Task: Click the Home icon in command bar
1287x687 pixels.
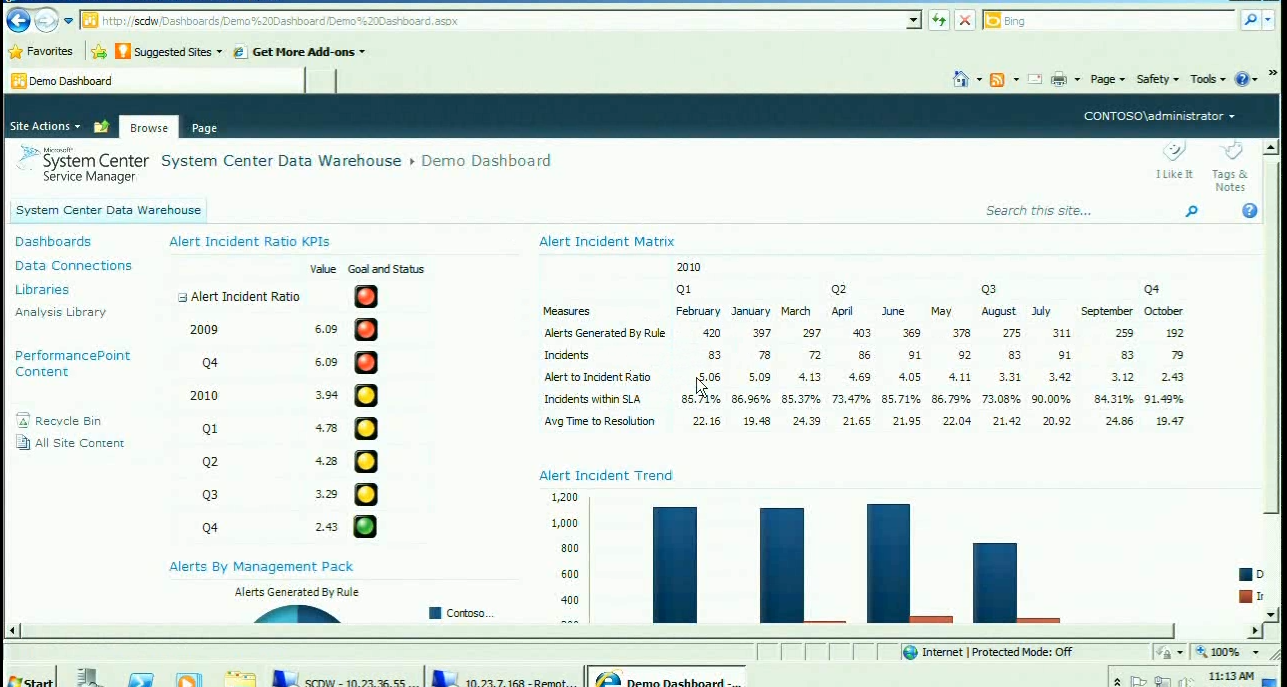Action: pos(961,79)
